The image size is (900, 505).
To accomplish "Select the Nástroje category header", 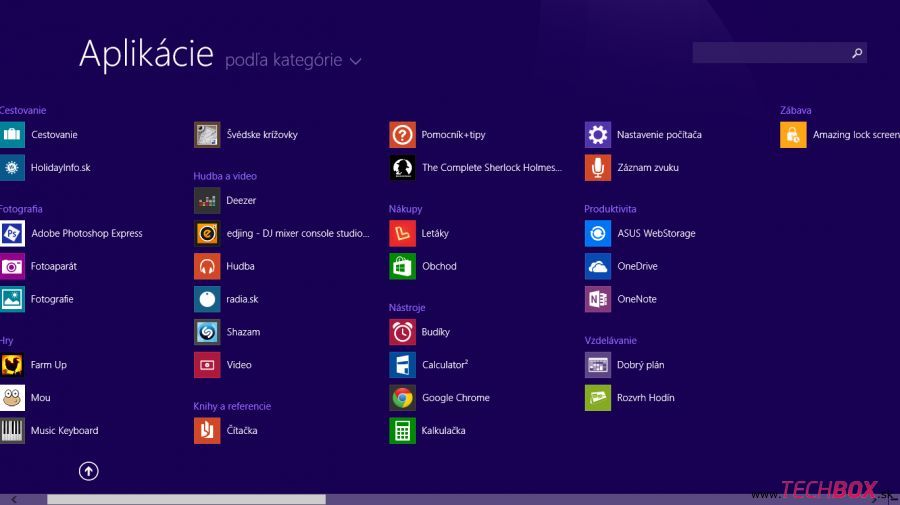I will 407,308.
